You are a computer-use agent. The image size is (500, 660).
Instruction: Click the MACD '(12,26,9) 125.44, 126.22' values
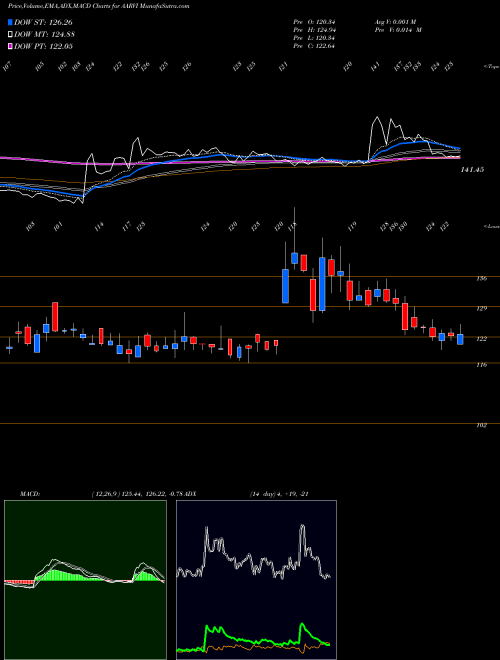coord(129,494)
